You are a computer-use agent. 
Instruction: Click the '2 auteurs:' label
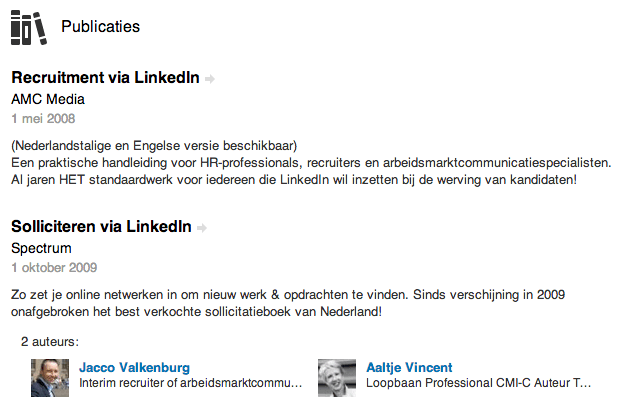[50, 342]
